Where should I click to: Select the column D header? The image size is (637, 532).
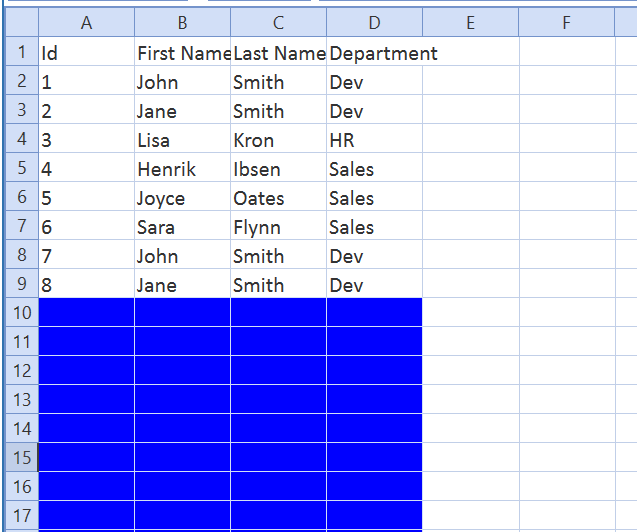pyautogui.click(x=374, y=24)
